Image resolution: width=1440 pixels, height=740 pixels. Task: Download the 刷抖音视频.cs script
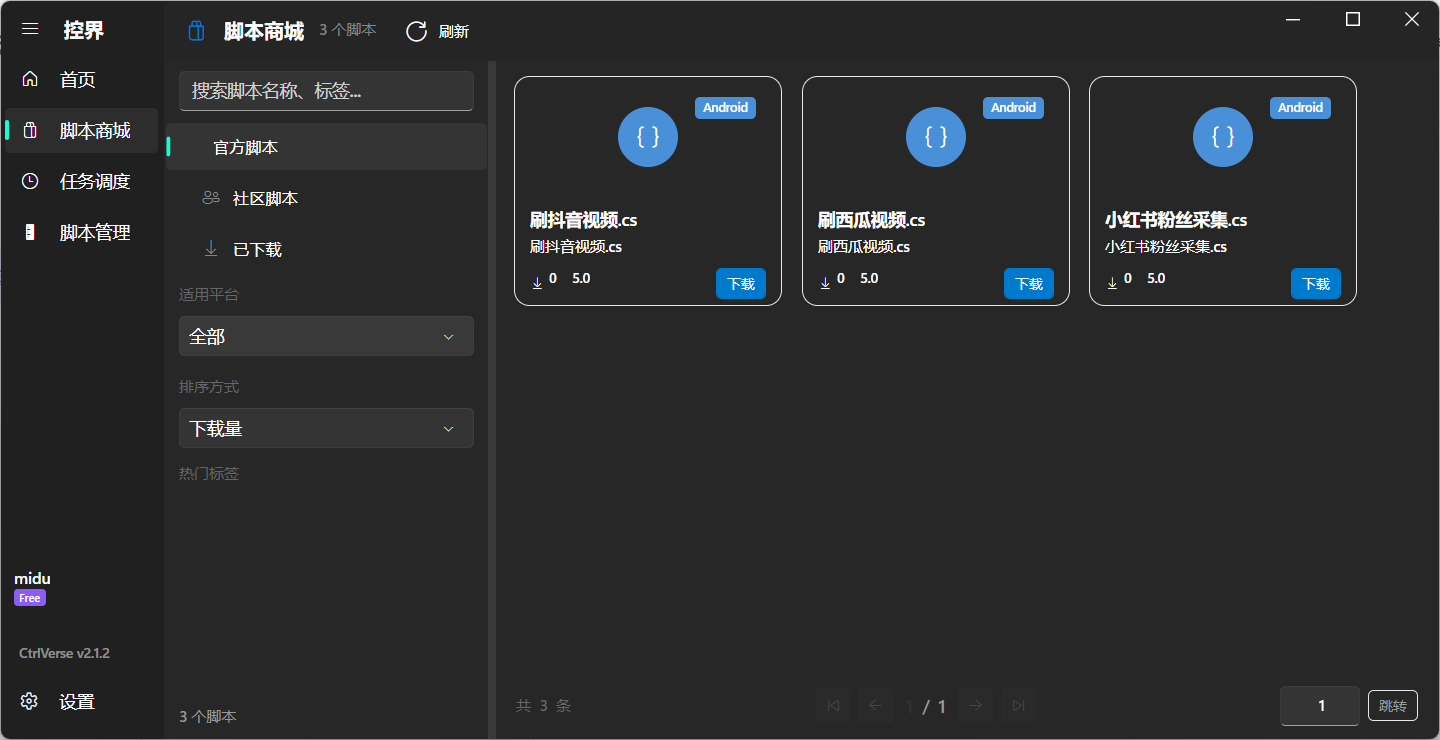coord(741,284)
